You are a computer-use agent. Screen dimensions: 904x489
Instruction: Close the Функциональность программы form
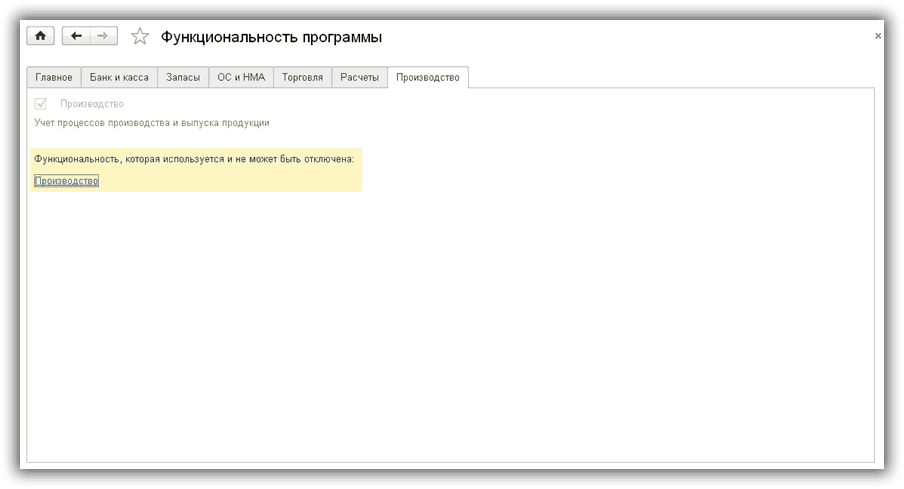(x=878, y=36)
